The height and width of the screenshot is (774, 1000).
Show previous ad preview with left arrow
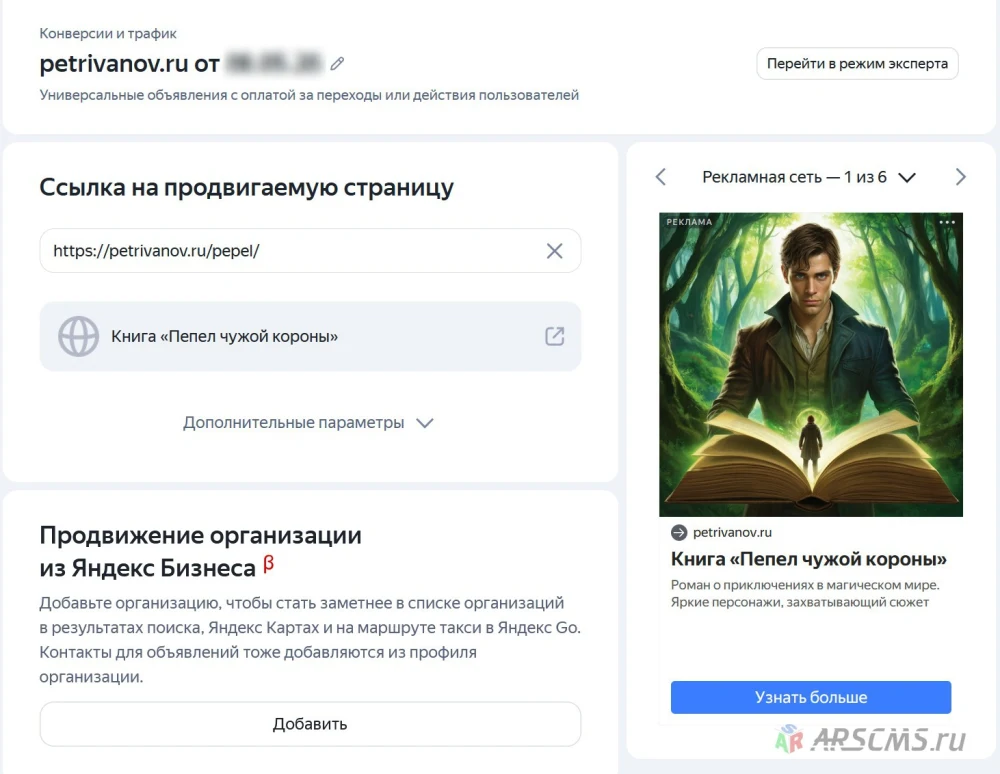[661, 177]
